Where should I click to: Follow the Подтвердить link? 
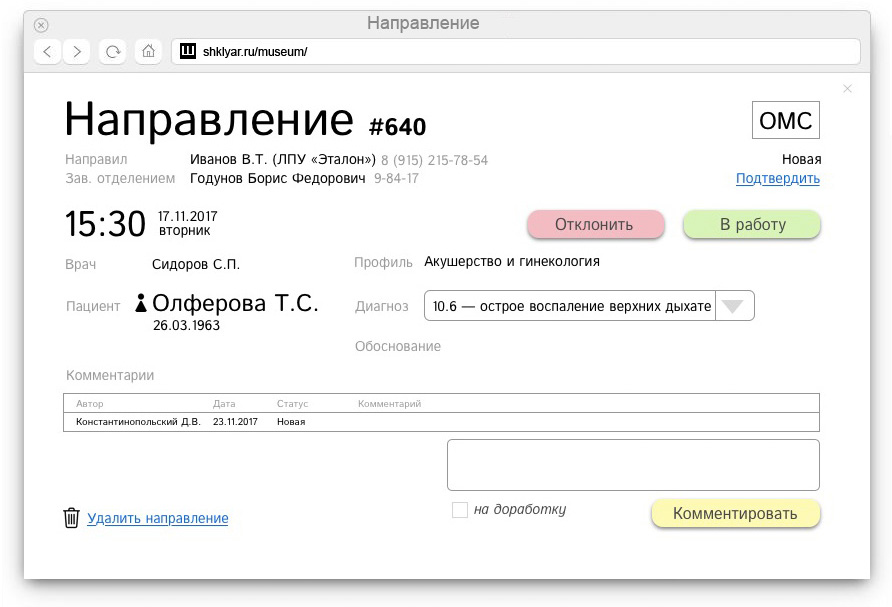[778, 179]
